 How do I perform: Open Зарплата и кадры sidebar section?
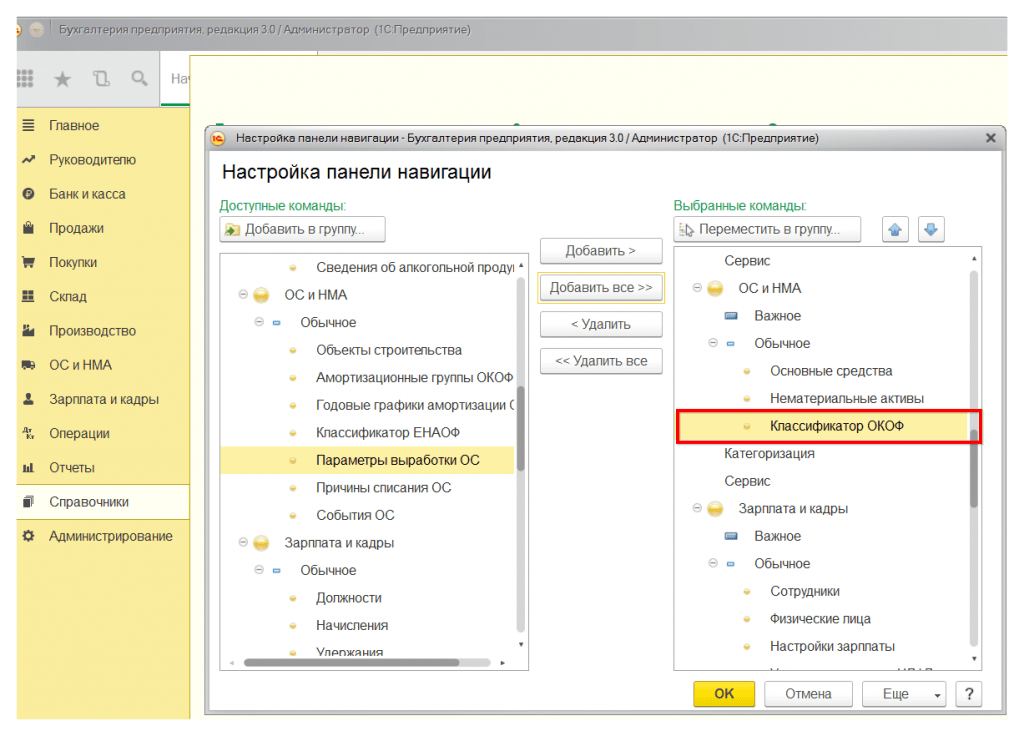coord(104,400)
